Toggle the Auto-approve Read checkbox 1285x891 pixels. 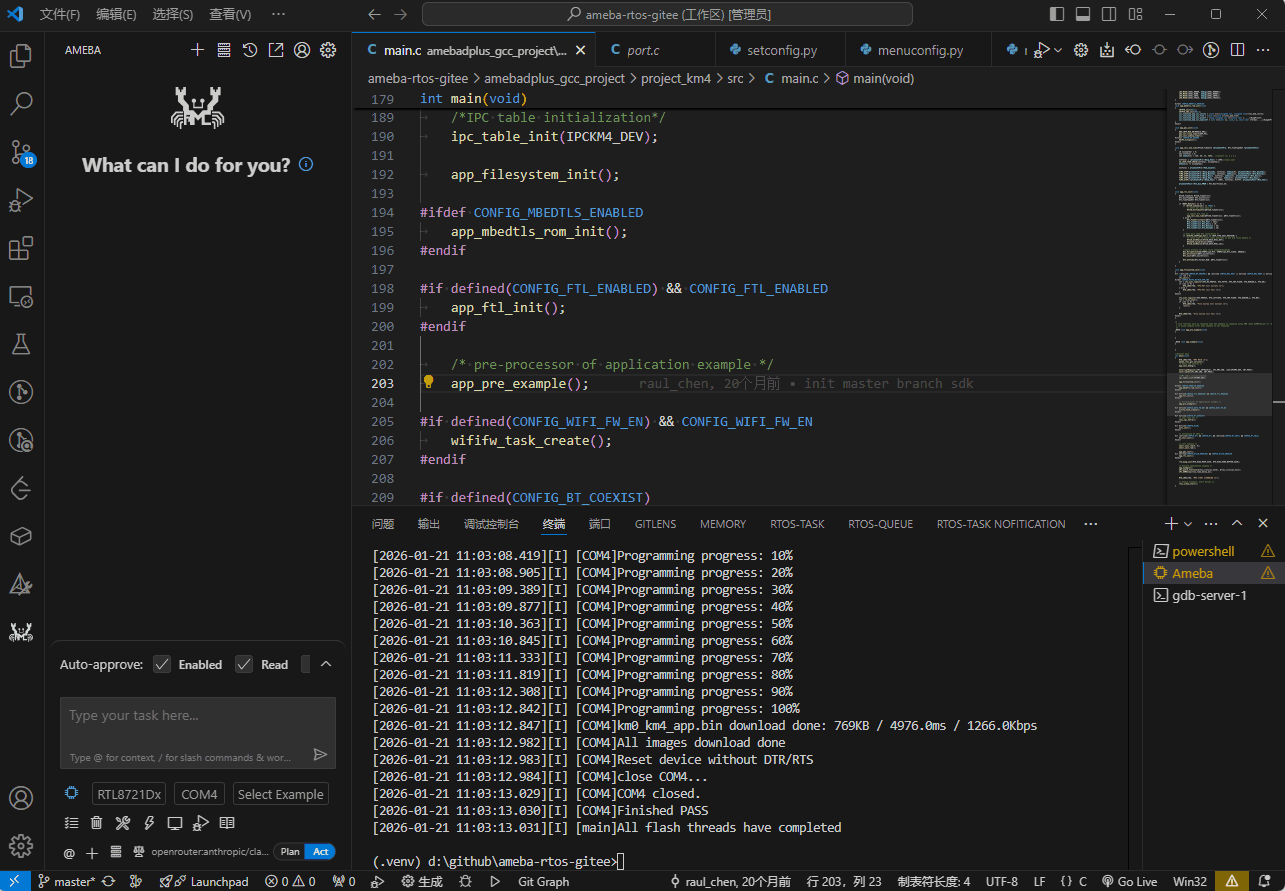[x=244, y=664]
